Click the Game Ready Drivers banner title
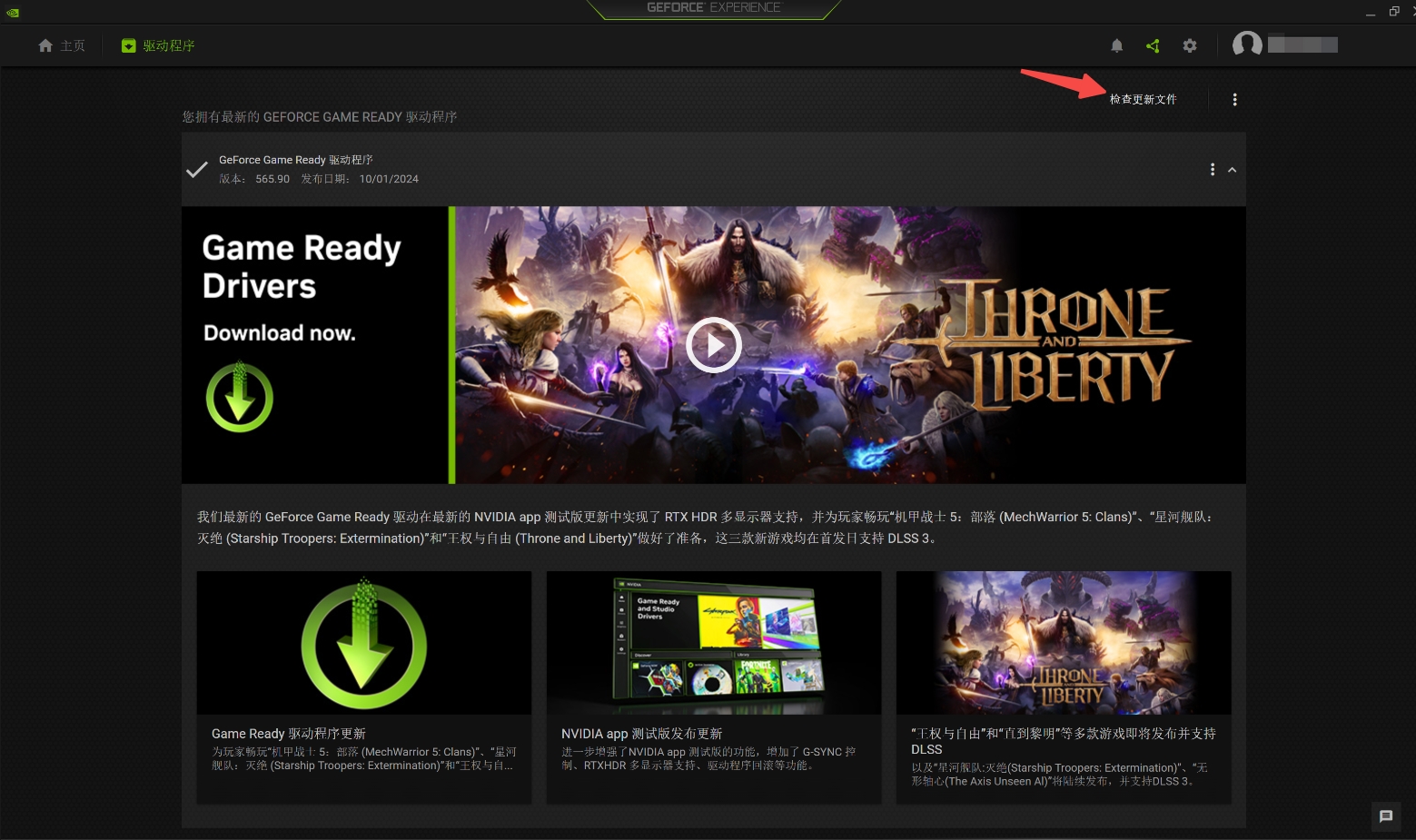The width and height of the screenshot is (1416, 840). (x=301, y=267)
